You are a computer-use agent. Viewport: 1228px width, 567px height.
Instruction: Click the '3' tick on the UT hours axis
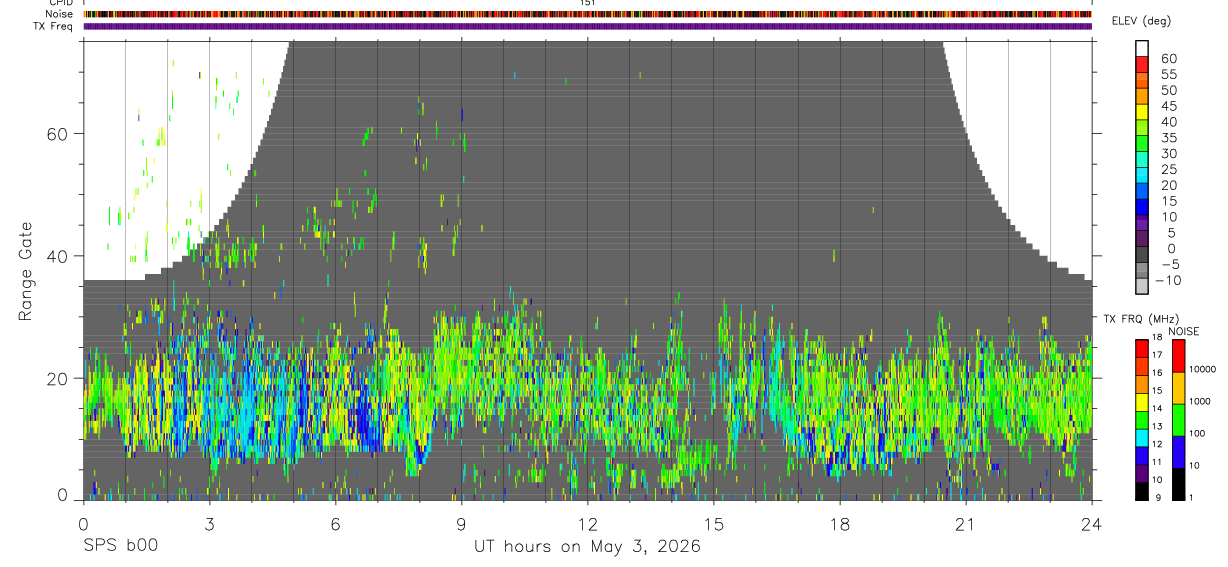coord(209,523)
